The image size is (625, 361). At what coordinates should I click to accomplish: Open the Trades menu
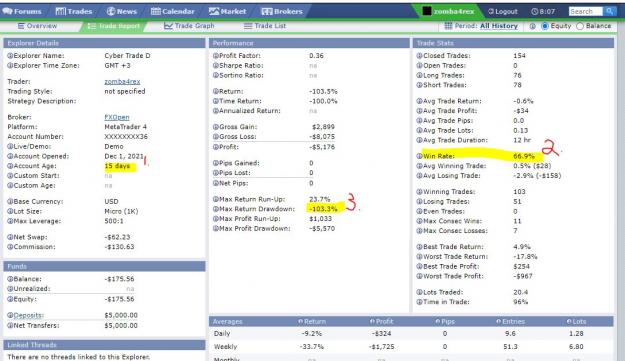click(74, 11)
